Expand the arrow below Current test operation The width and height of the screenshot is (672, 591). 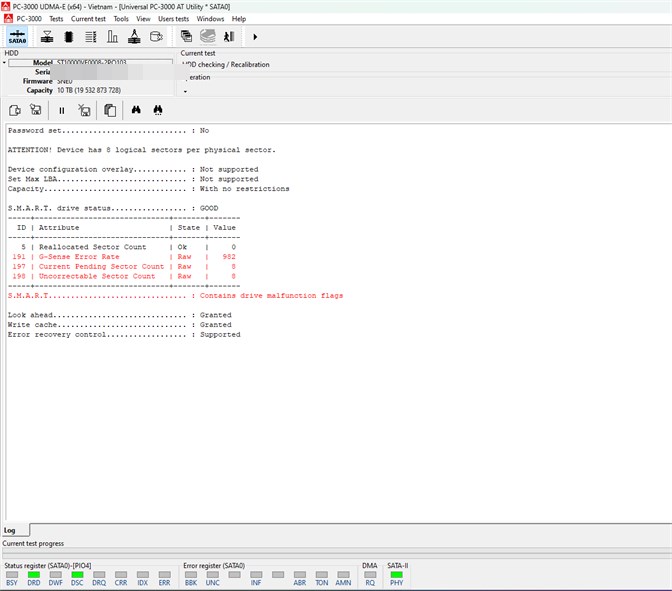tap(185, 91)
